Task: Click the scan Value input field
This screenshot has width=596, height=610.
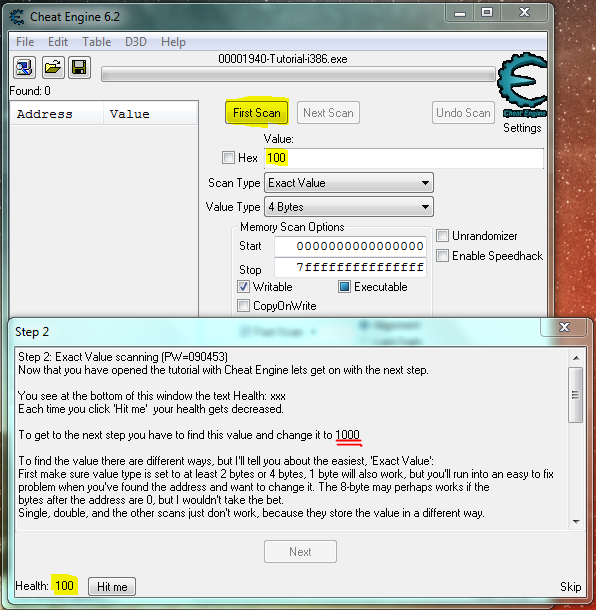Action: [404, 158]
